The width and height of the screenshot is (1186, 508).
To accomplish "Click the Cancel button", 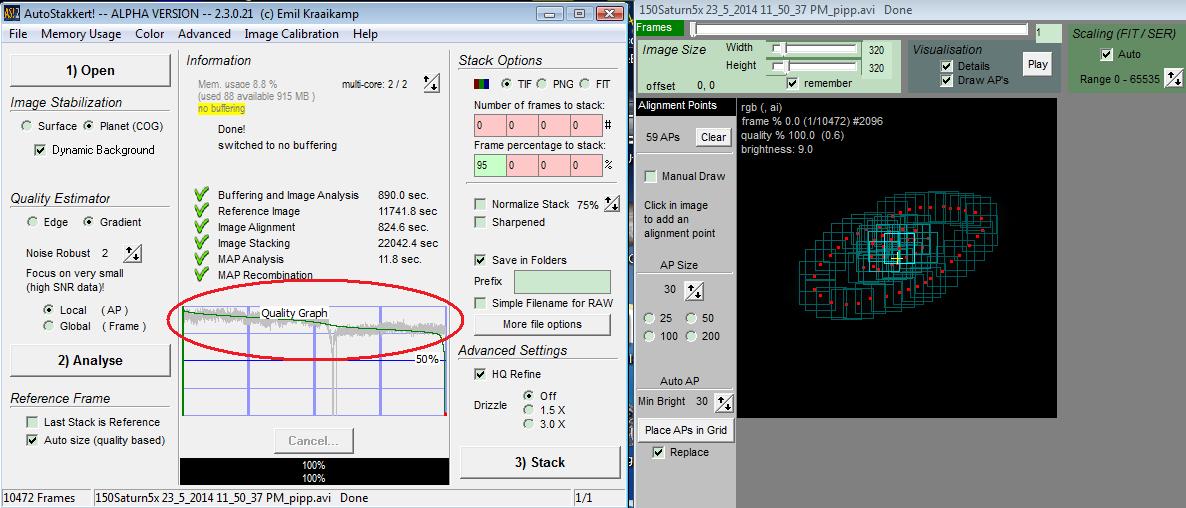I will (x=313, y=441).
